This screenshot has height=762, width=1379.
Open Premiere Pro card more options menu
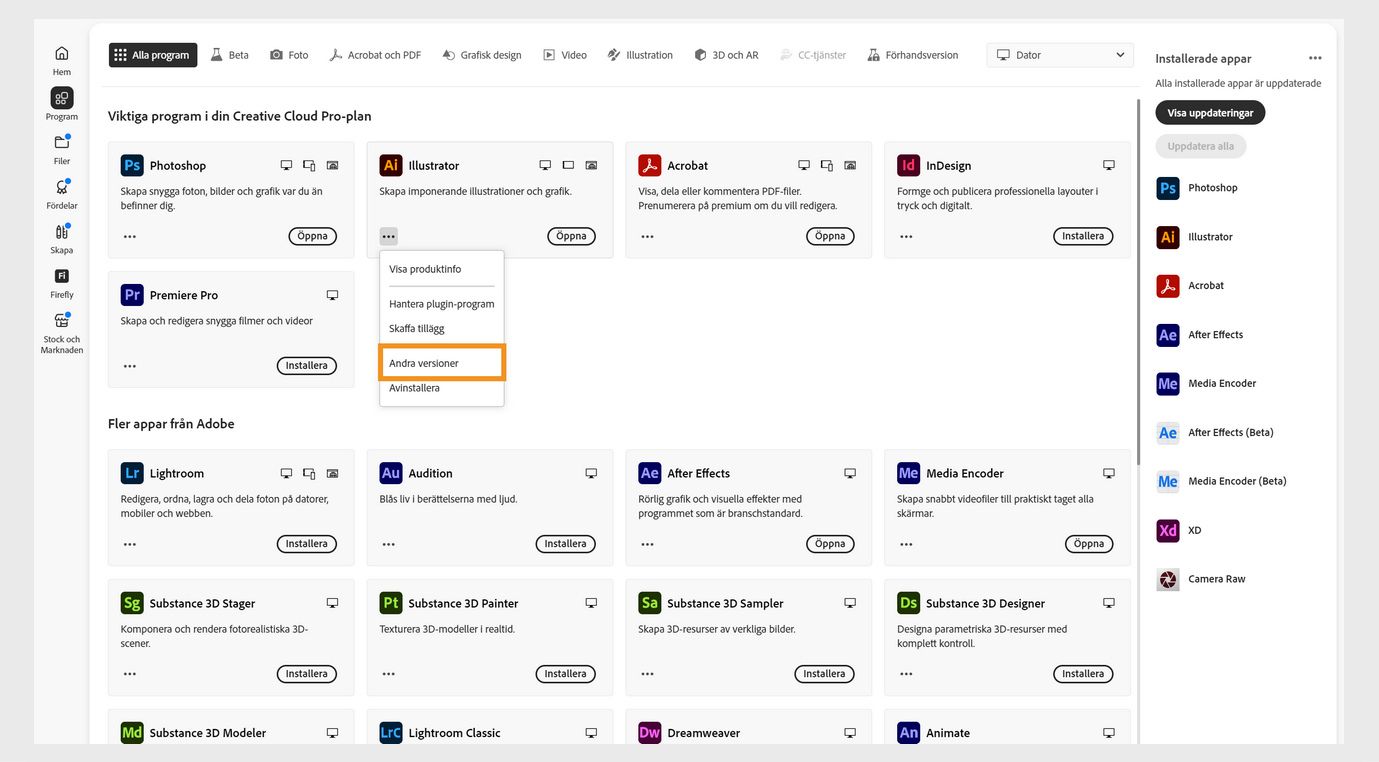(130, 366)
